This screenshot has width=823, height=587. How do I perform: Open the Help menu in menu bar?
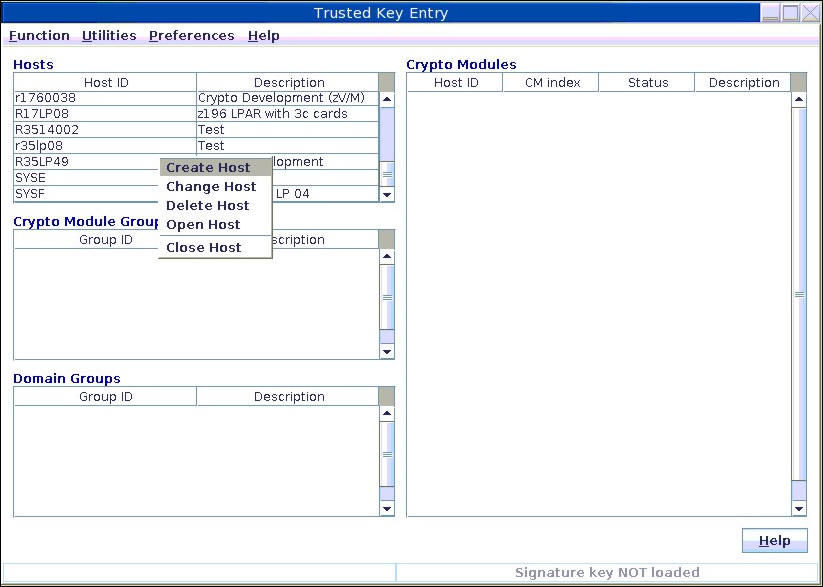263,36
